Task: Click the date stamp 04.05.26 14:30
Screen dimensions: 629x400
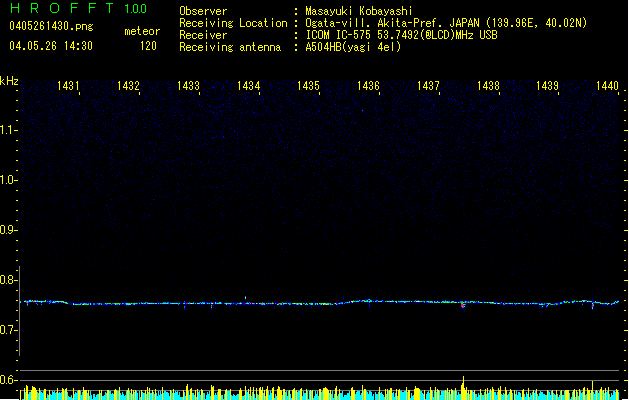Action: pyautogui.click(x=51, y=46)
